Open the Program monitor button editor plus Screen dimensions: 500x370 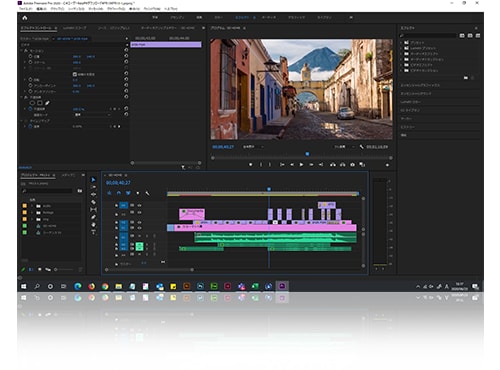click(x=387, y=165)
